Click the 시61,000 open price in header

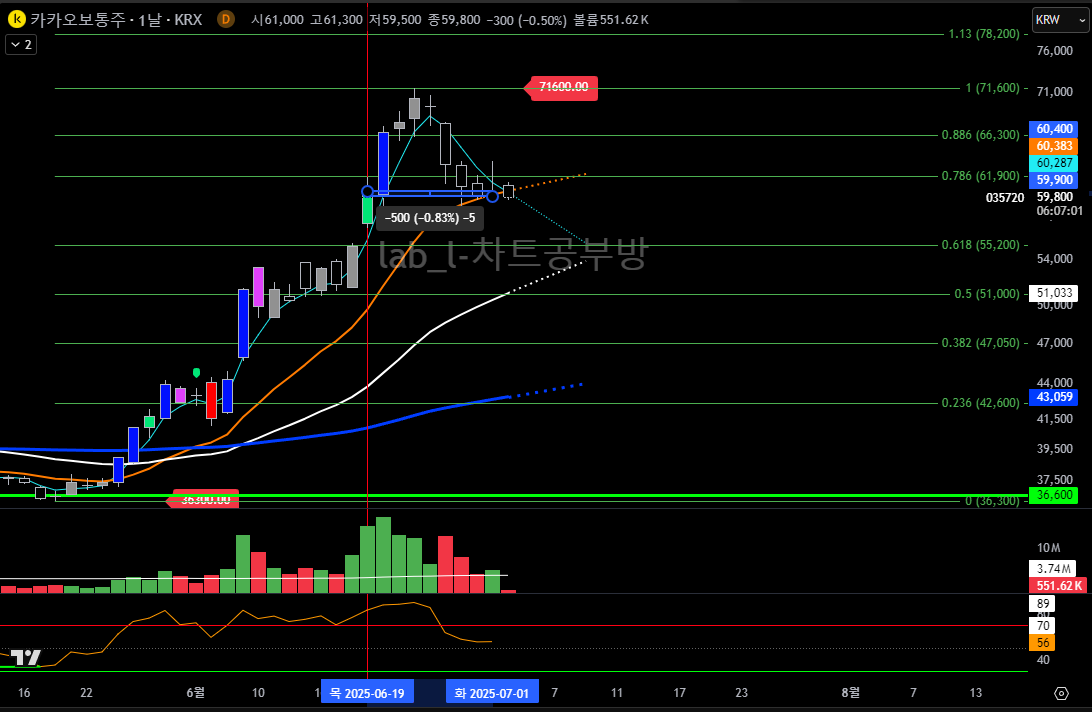[x=277, y=20]
